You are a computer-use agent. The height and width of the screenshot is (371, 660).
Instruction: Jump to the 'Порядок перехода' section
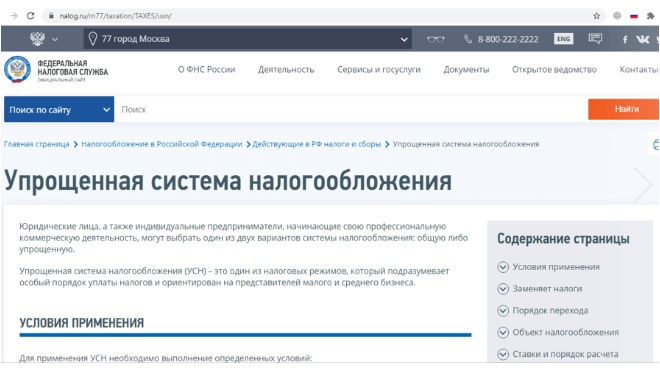[550, 311]
